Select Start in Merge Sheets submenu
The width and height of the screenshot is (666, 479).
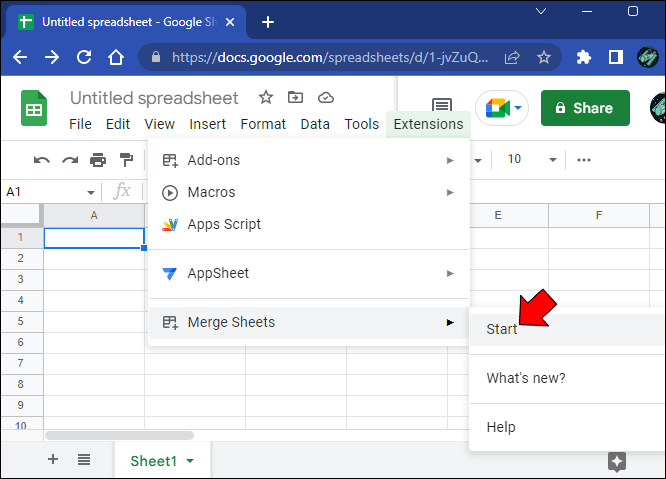[502, 329]
